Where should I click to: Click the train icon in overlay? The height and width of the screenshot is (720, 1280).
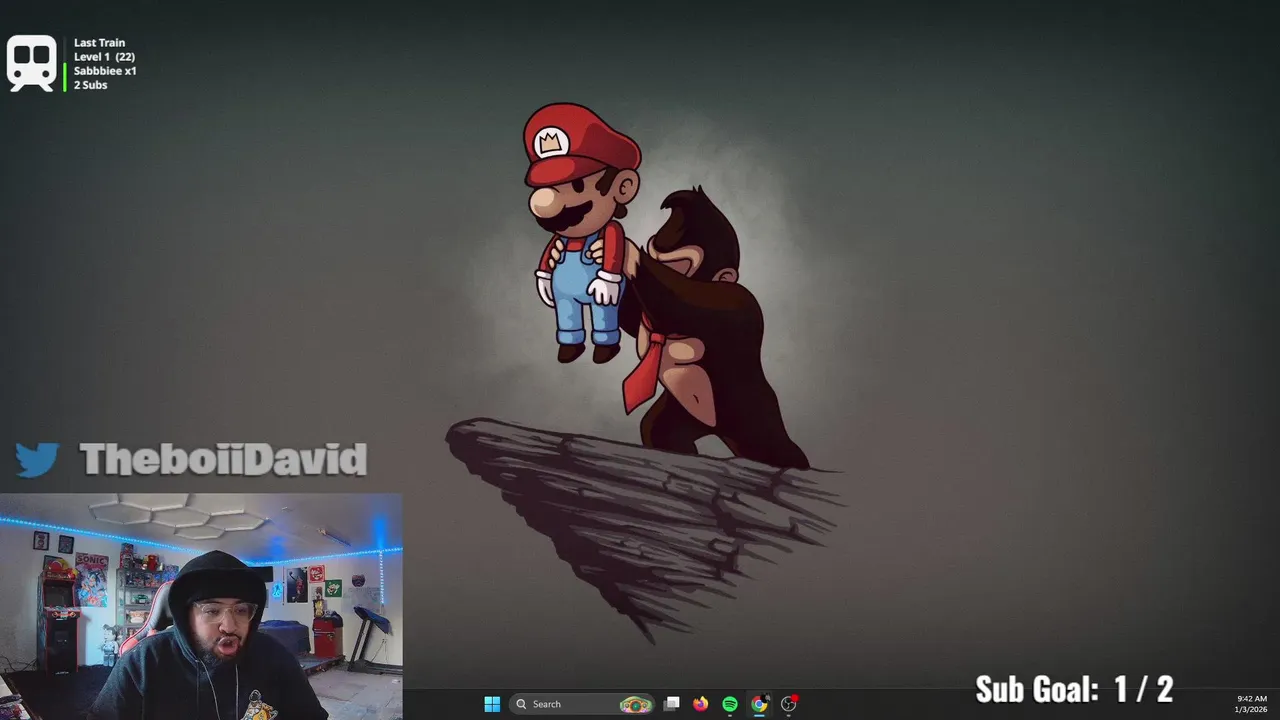[31, 63]
